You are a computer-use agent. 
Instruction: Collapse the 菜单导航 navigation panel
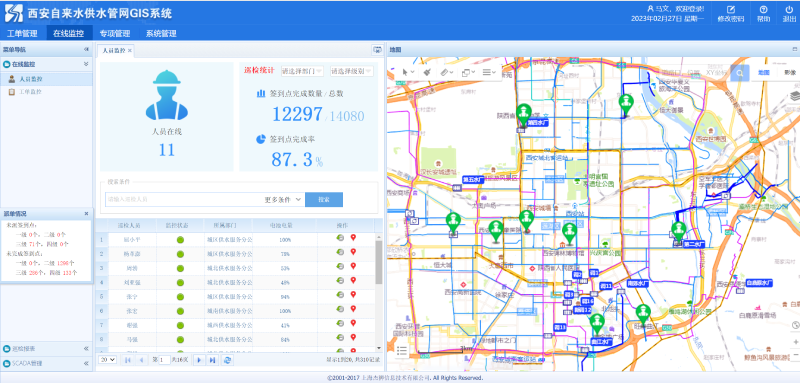pos(86,50)
